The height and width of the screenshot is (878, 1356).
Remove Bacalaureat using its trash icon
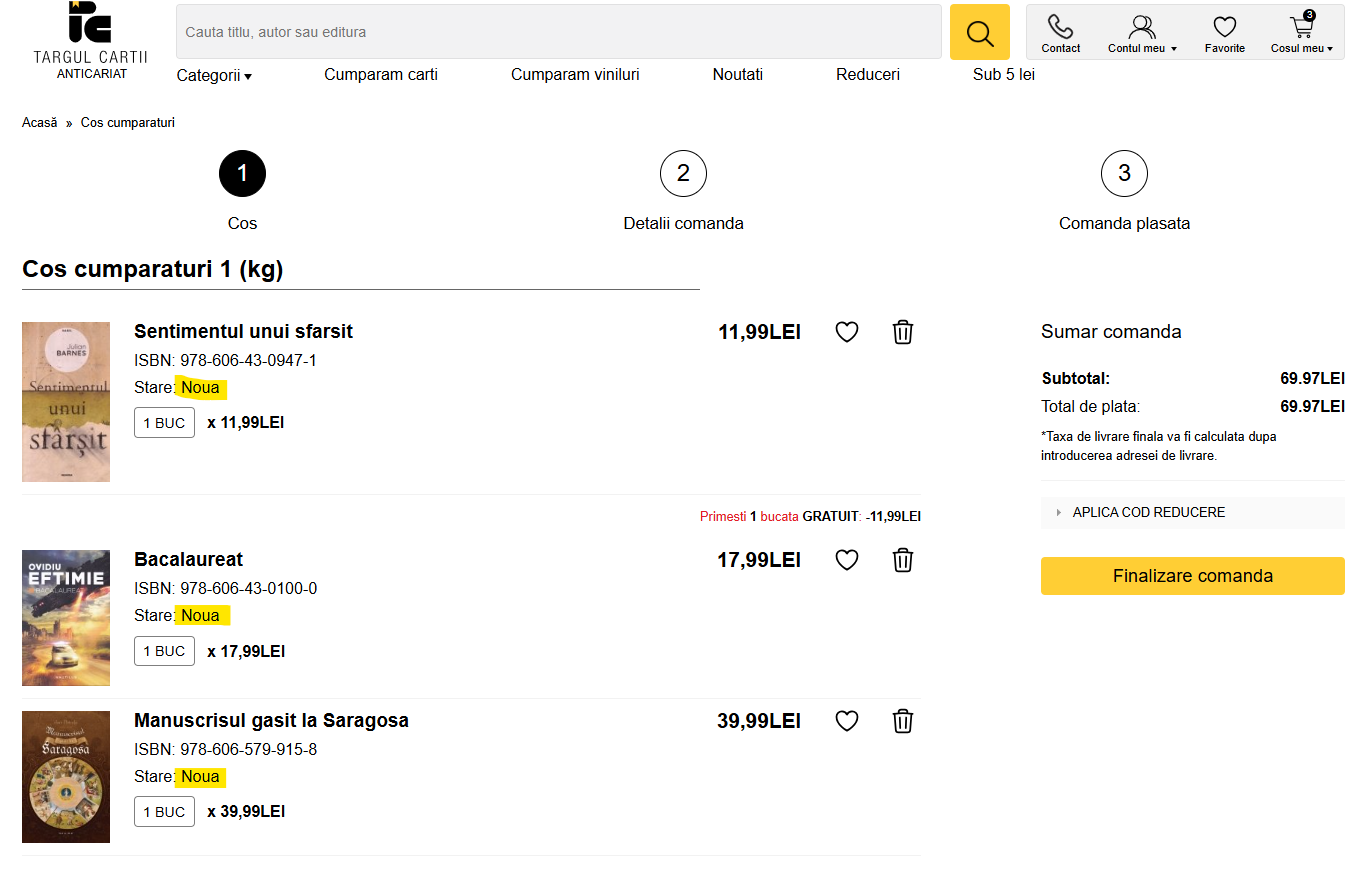point(903,560)
